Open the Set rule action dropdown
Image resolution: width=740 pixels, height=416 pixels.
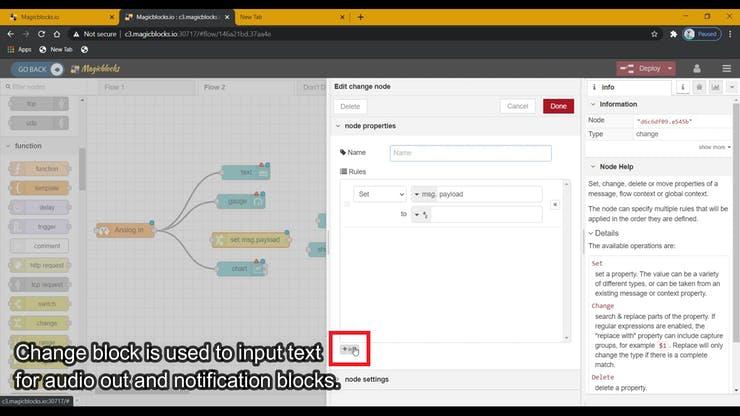[380, 194]
